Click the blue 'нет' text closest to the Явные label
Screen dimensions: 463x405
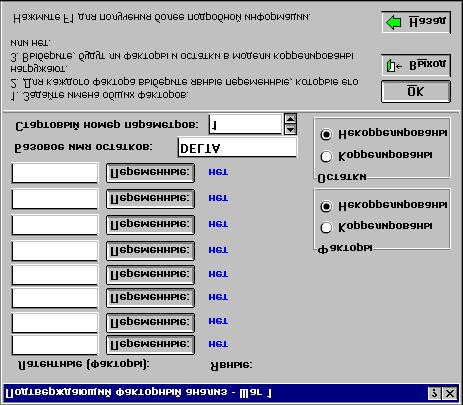218,344
